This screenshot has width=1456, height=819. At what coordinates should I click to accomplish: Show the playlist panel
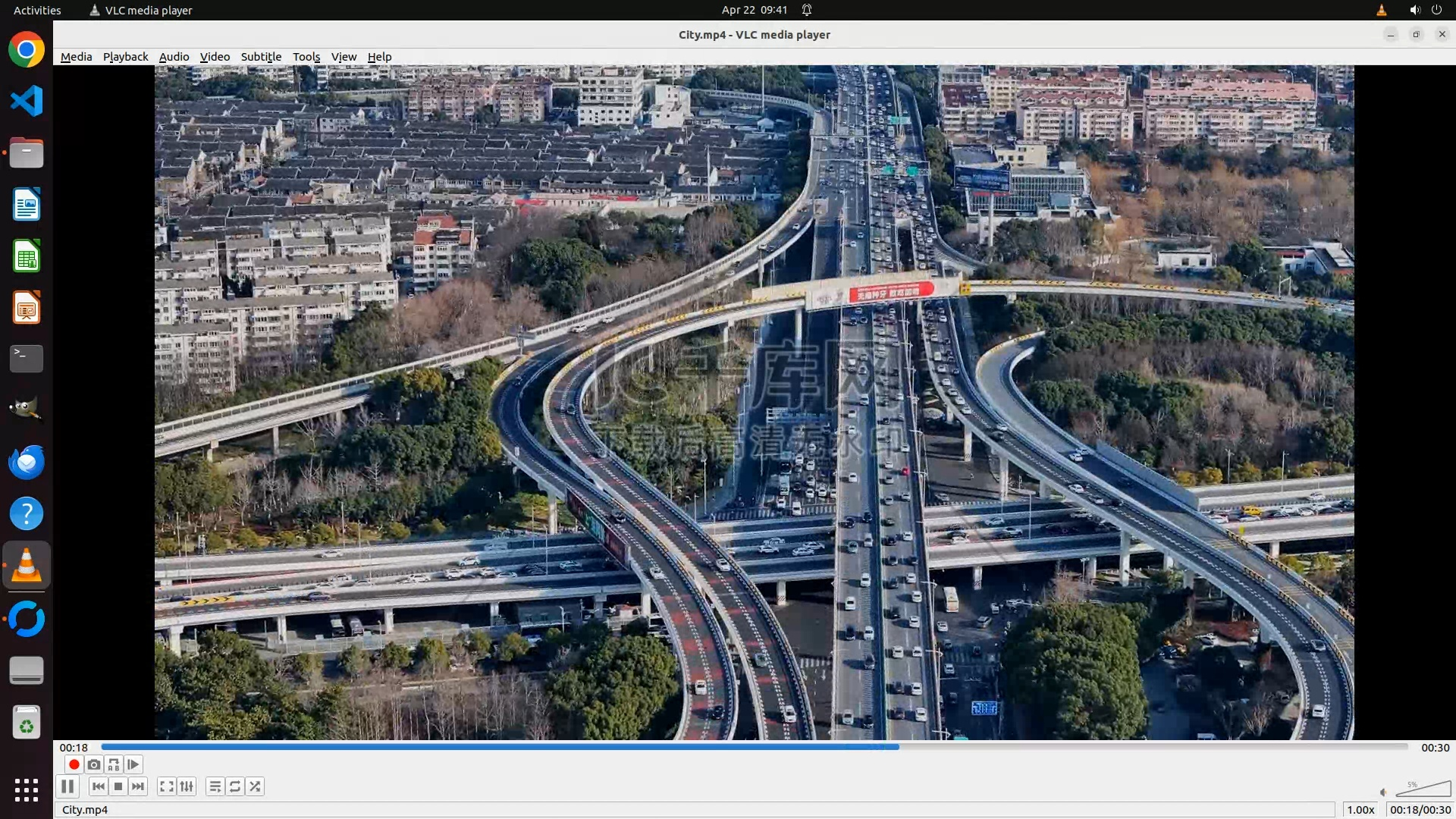click(215, 786)
